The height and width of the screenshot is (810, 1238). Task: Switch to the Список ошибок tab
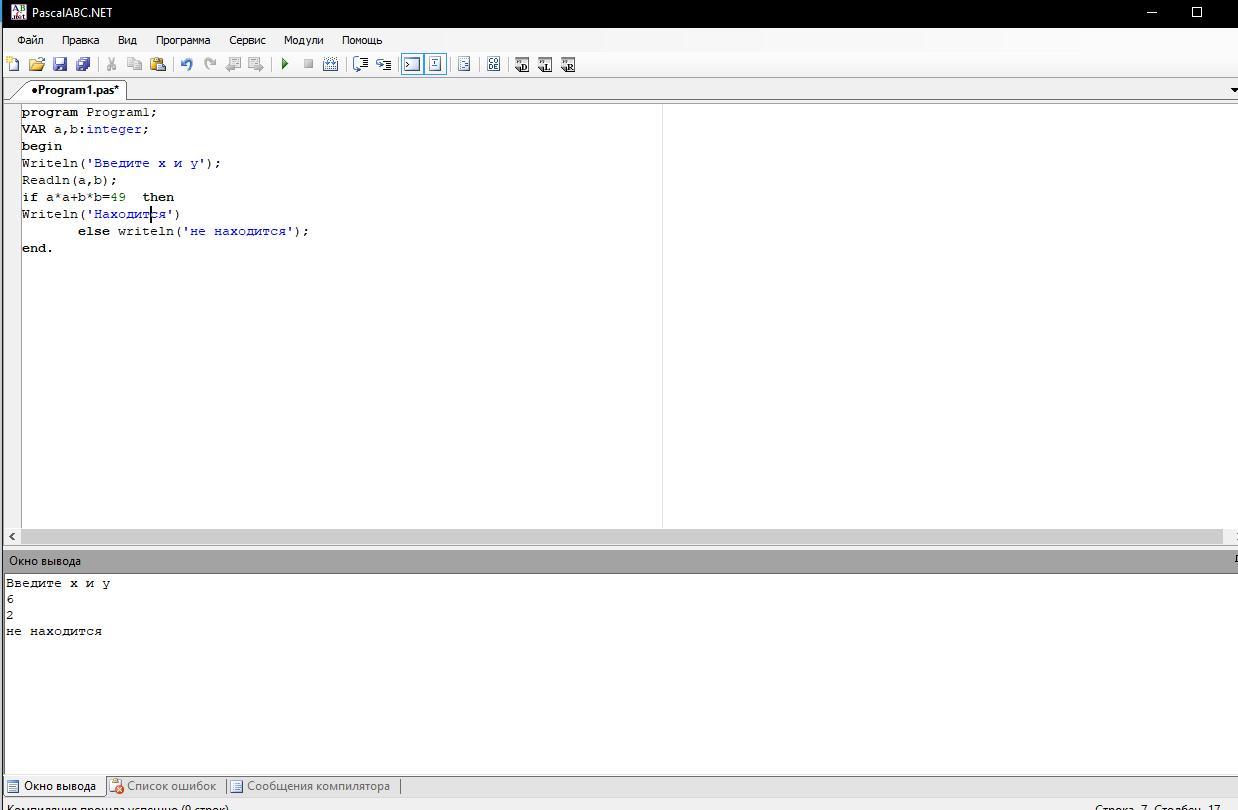[x=163, y=786]
